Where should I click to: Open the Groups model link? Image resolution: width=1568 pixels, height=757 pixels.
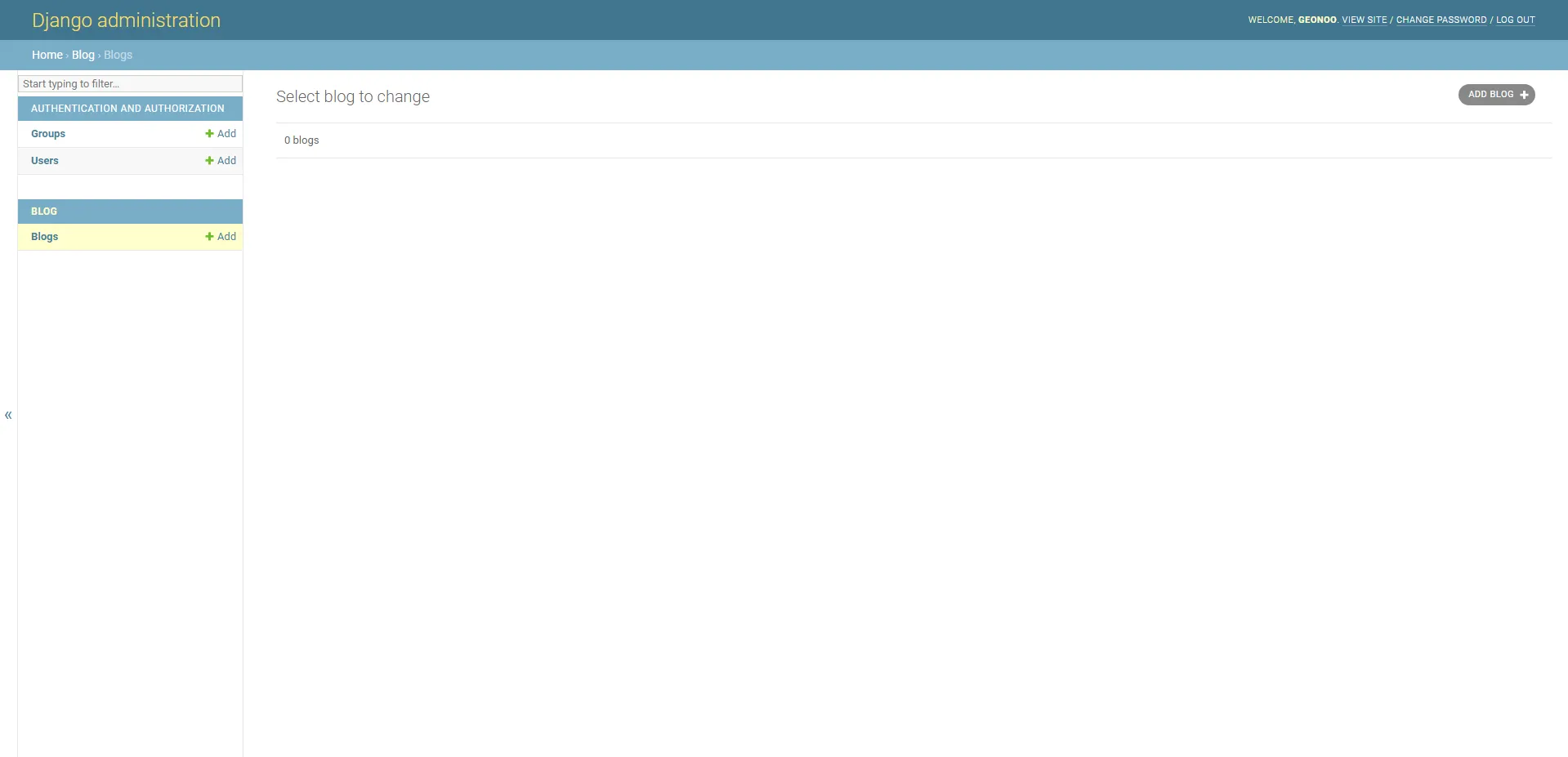(x=48, y=134)
